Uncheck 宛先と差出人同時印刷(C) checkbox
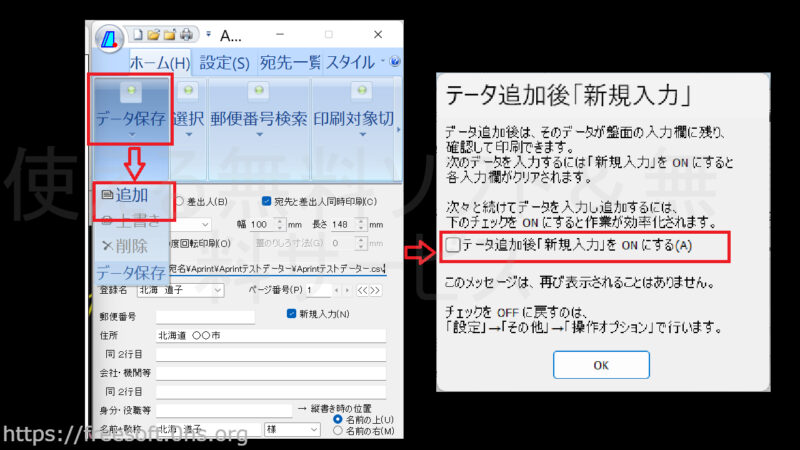 pyautogui.click(x=267, y=201)
